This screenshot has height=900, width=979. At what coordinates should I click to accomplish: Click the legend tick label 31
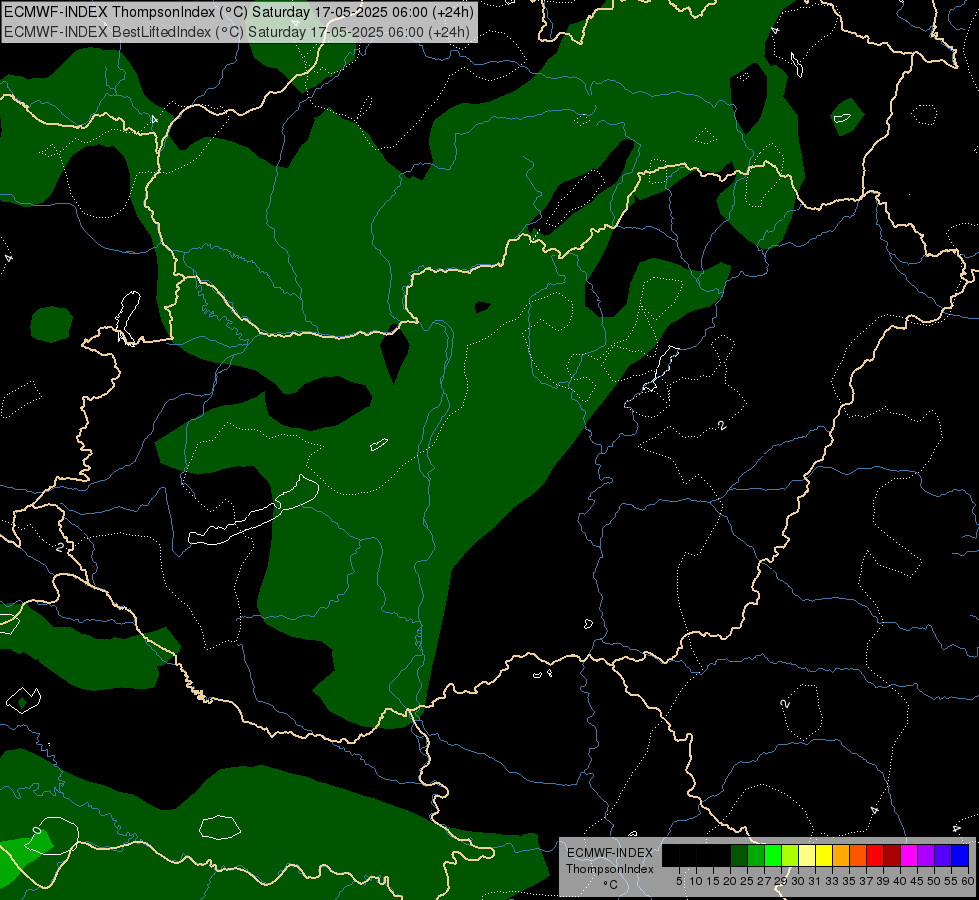[x=815, y=881]
